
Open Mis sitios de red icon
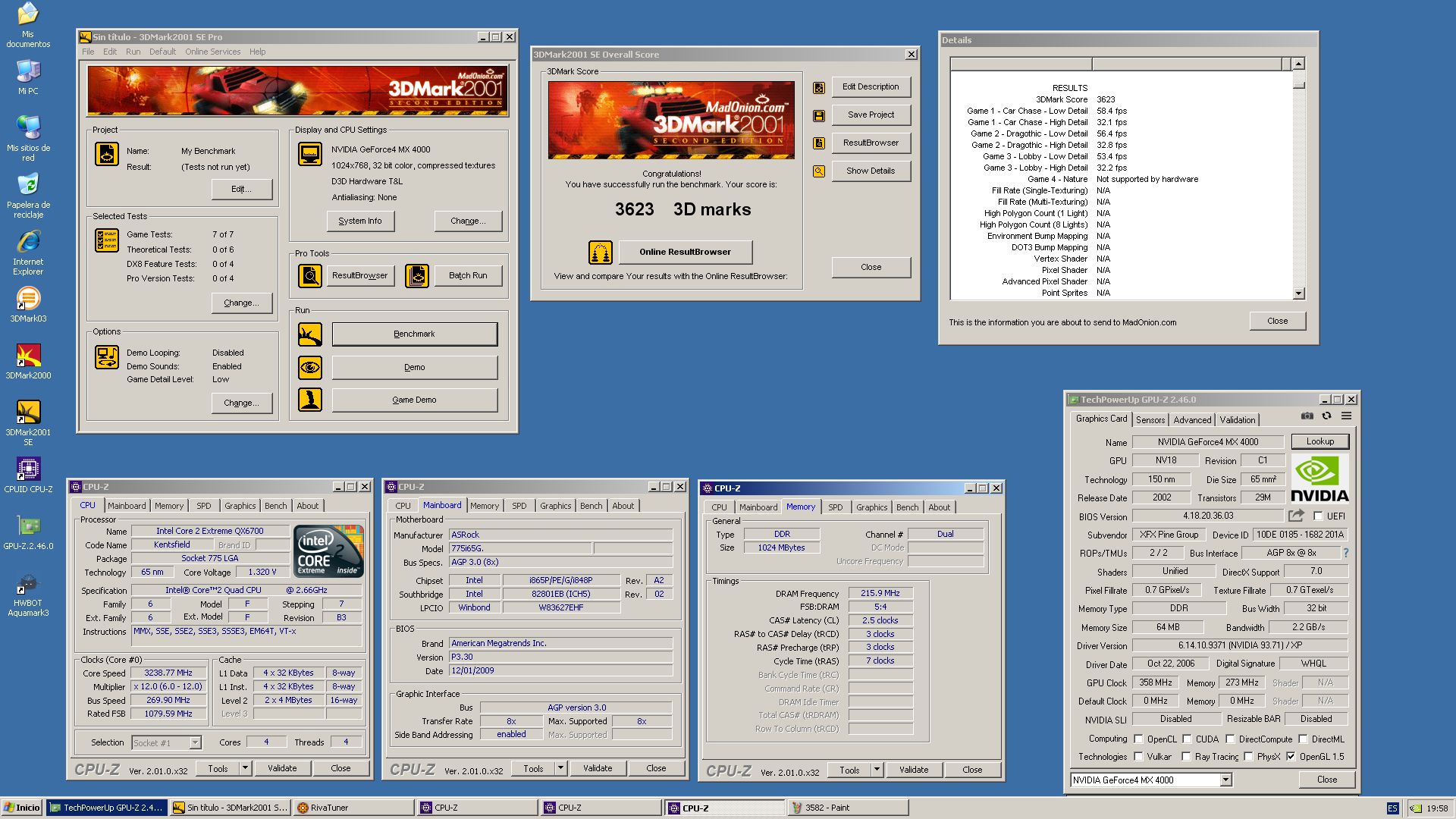28,138
